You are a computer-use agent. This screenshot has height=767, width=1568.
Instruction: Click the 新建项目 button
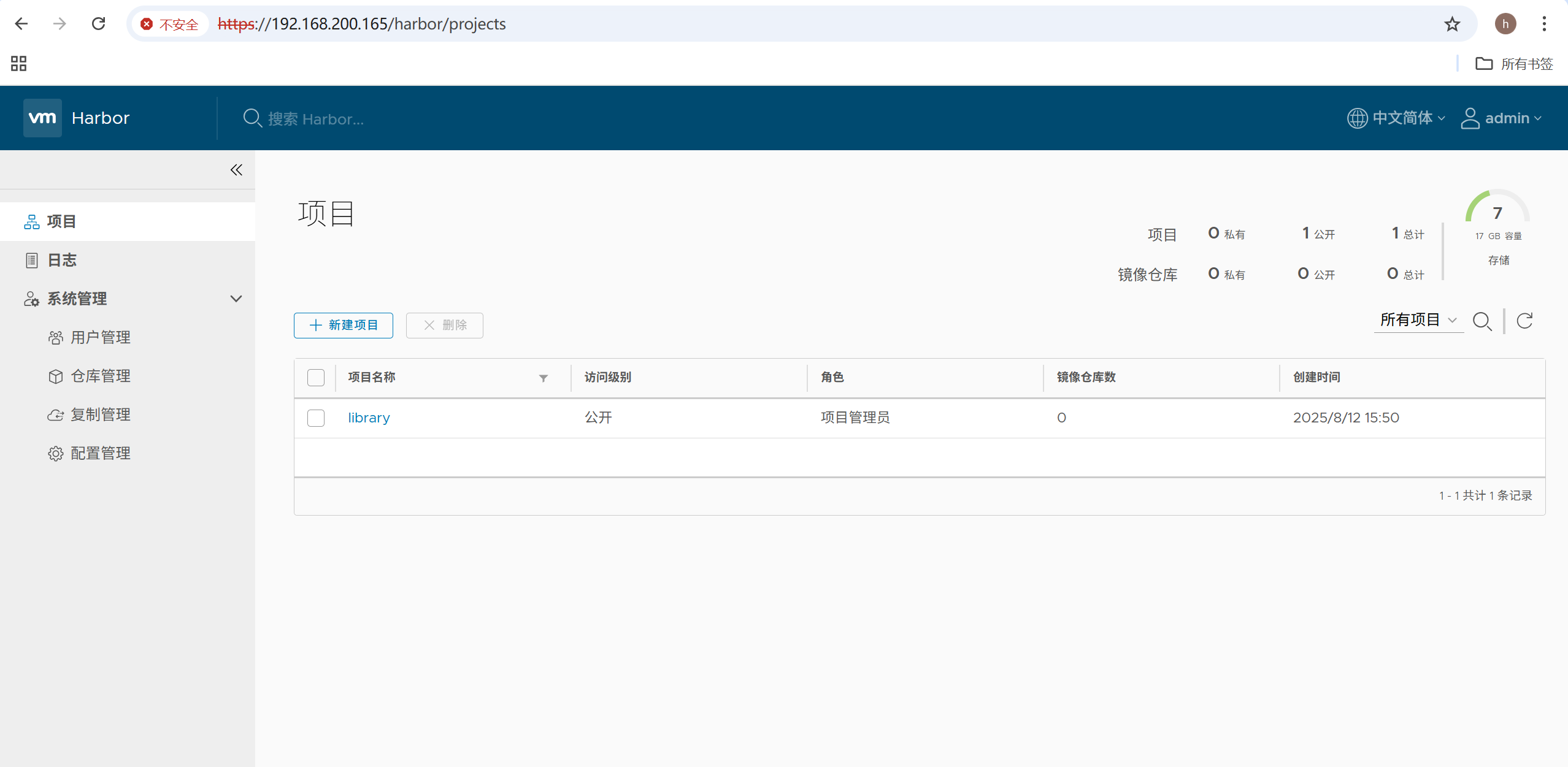(344, 325)
